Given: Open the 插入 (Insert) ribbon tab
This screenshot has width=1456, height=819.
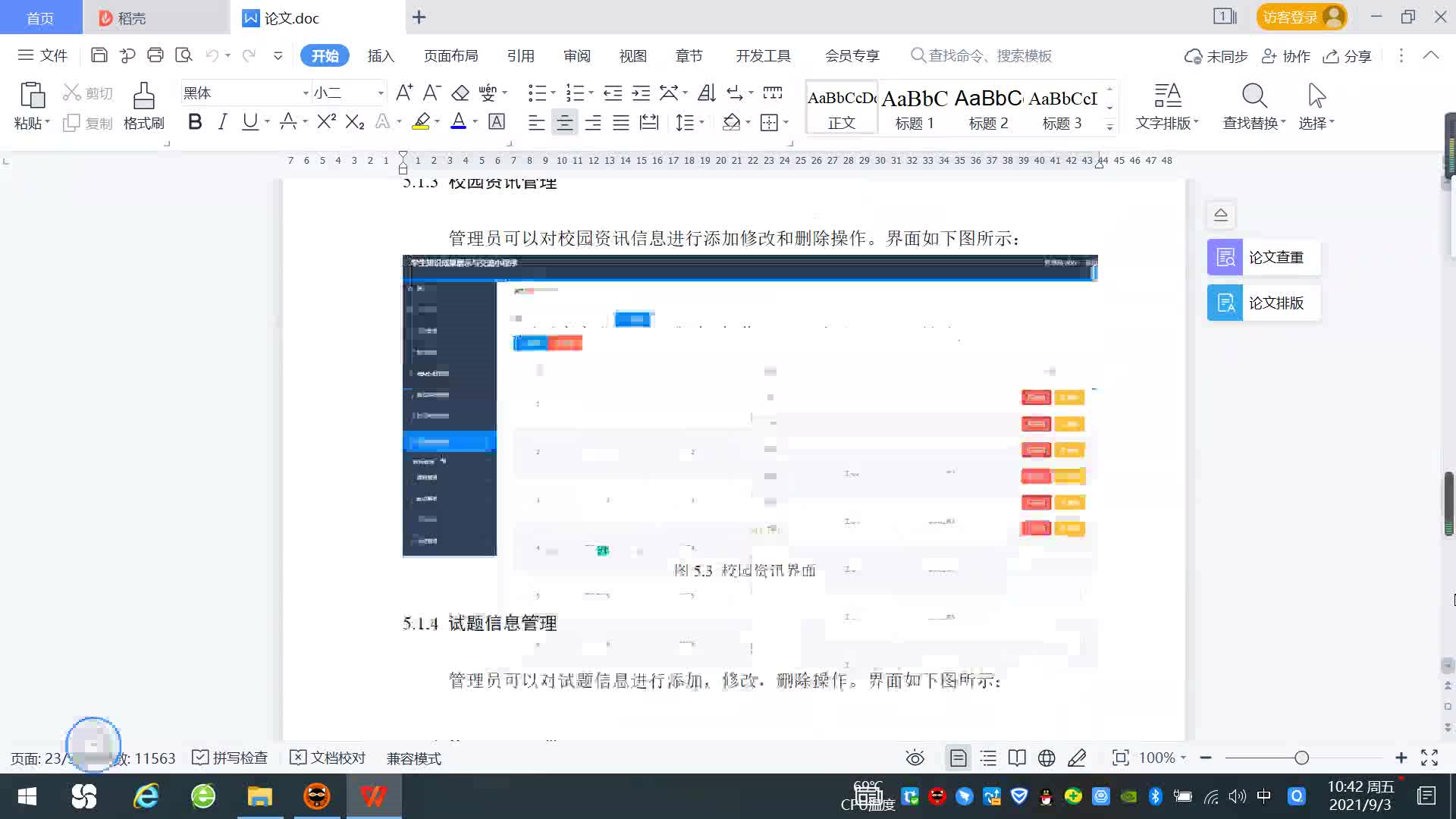Looking at the screenshot, I should 381,55.
